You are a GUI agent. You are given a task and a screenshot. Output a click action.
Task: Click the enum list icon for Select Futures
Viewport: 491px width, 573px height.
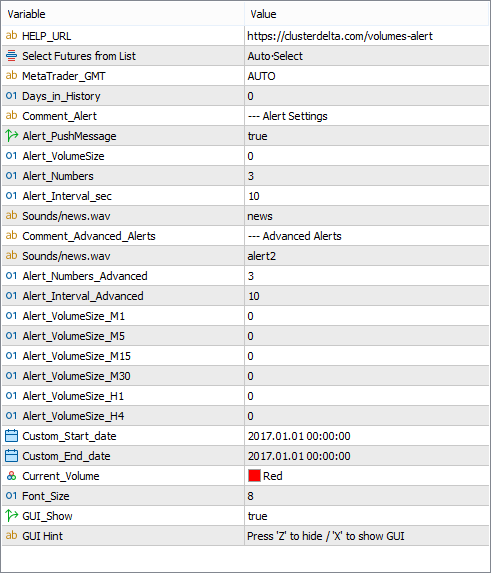click(x=11, y=56)
